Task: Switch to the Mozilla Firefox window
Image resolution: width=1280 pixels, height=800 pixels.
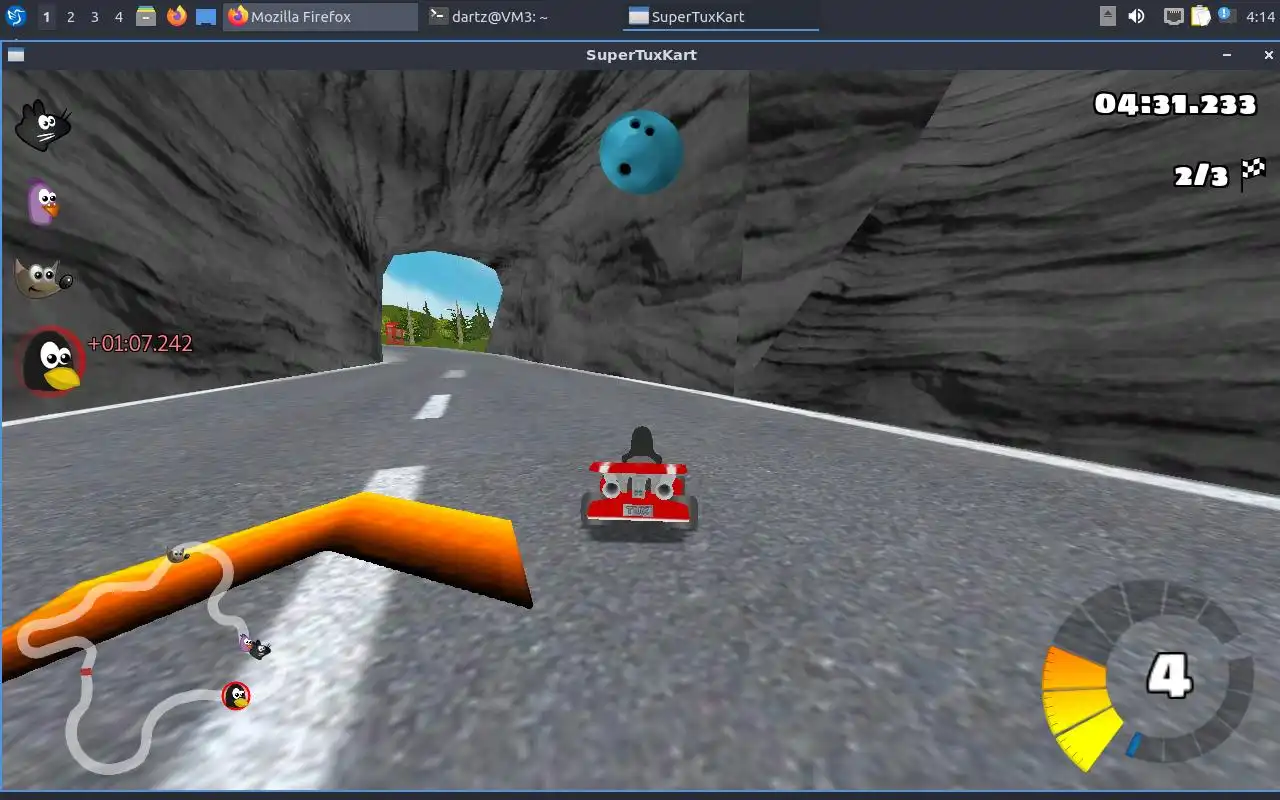Action: coord(321,17)
